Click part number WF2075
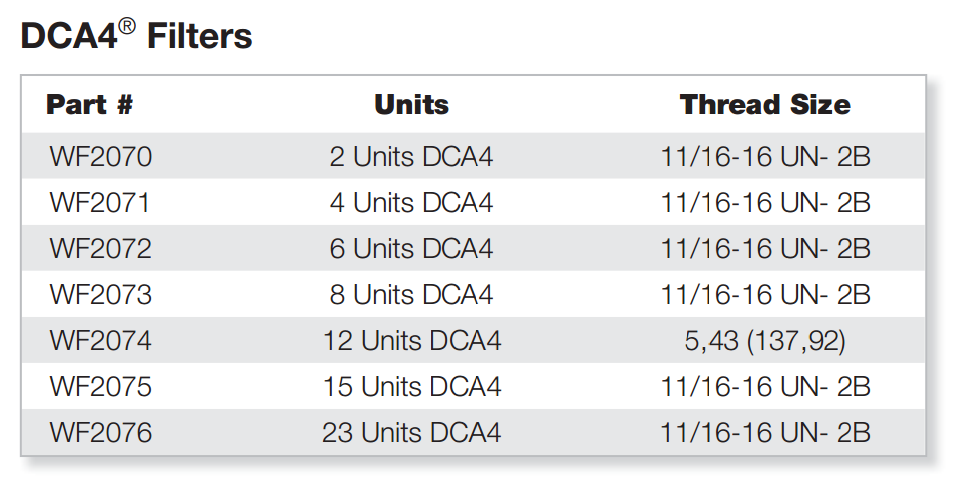Screen dimensions: 961x485 pyautogui.click(x=101, y=386)
